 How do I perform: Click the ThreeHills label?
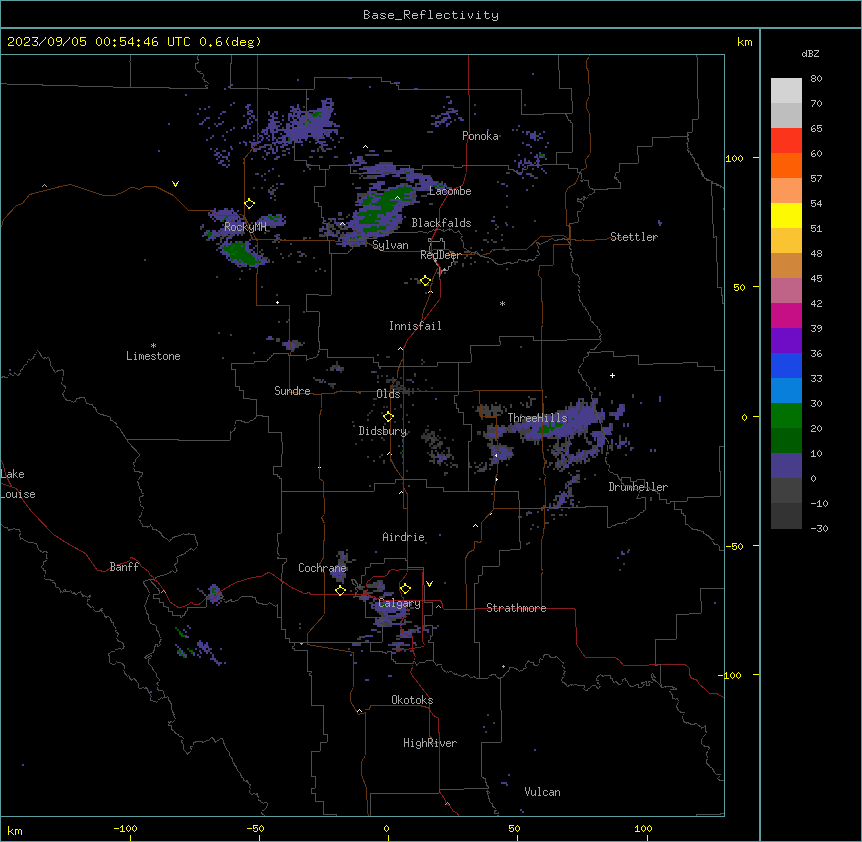pos(537,418)
